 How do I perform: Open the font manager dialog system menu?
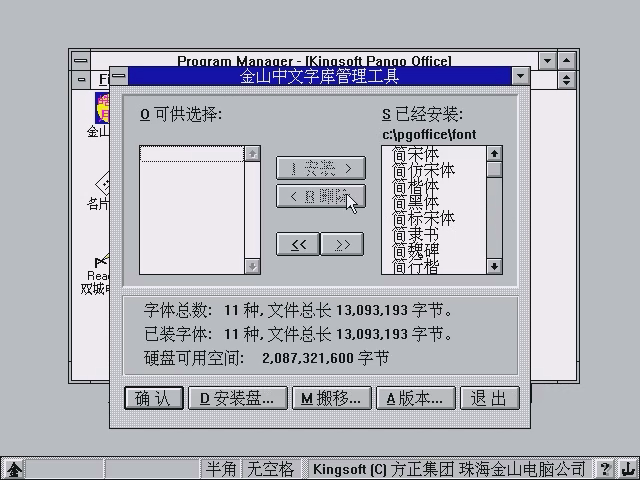pos(119,76)
